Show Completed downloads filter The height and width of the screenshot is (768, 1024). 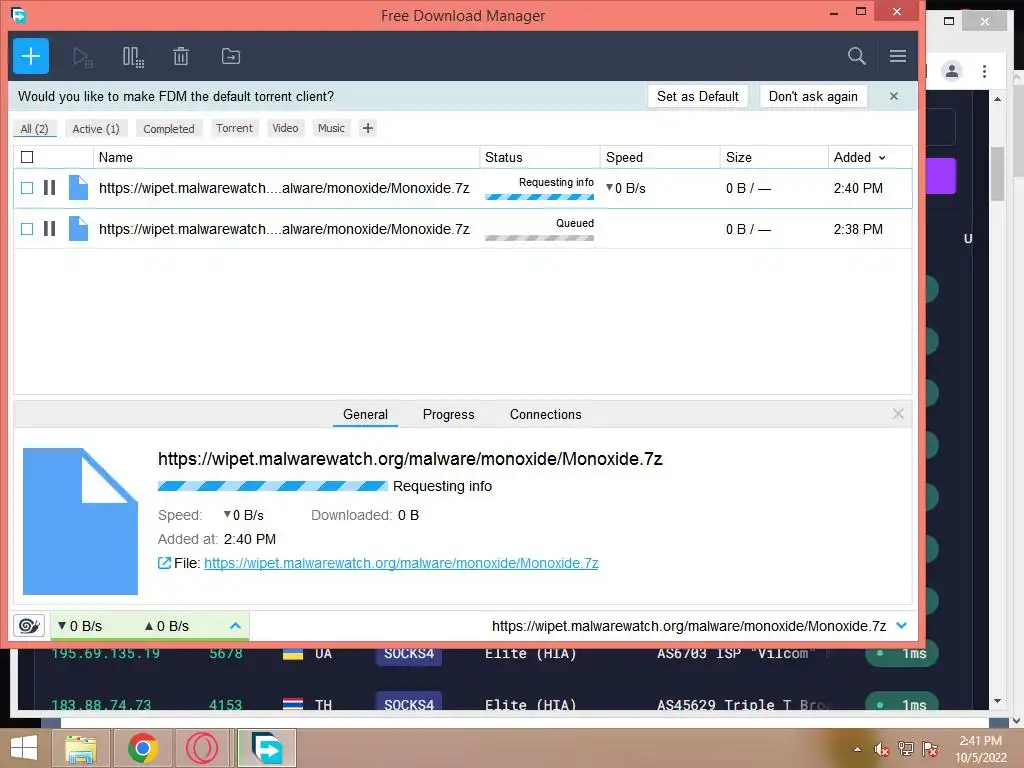pos(168,129)
